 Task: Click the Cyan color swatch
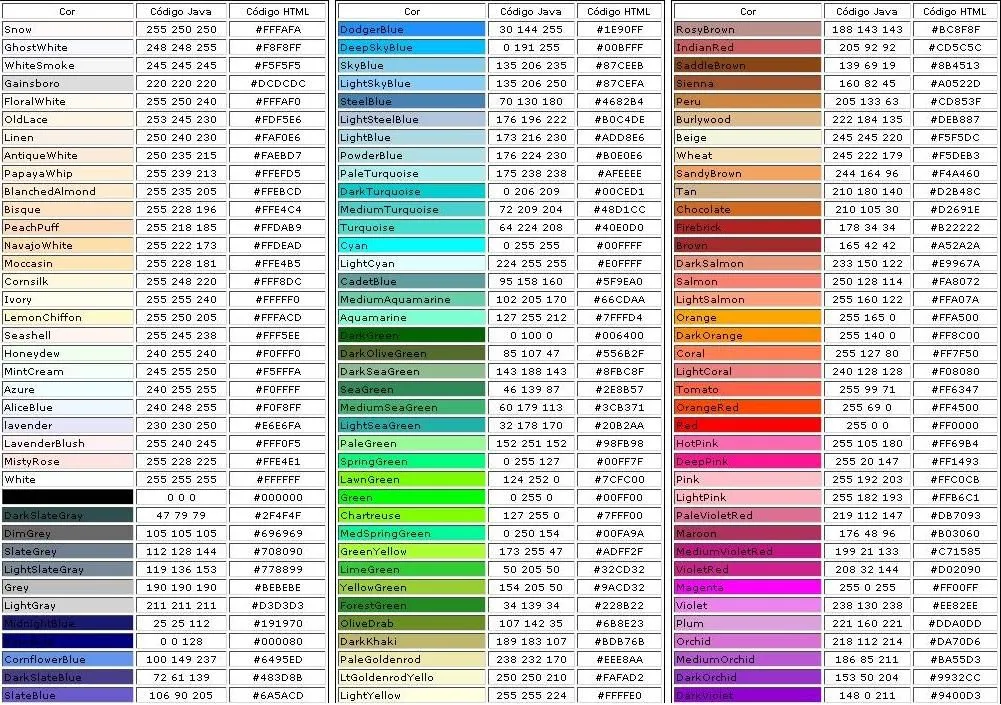[410, 245]
